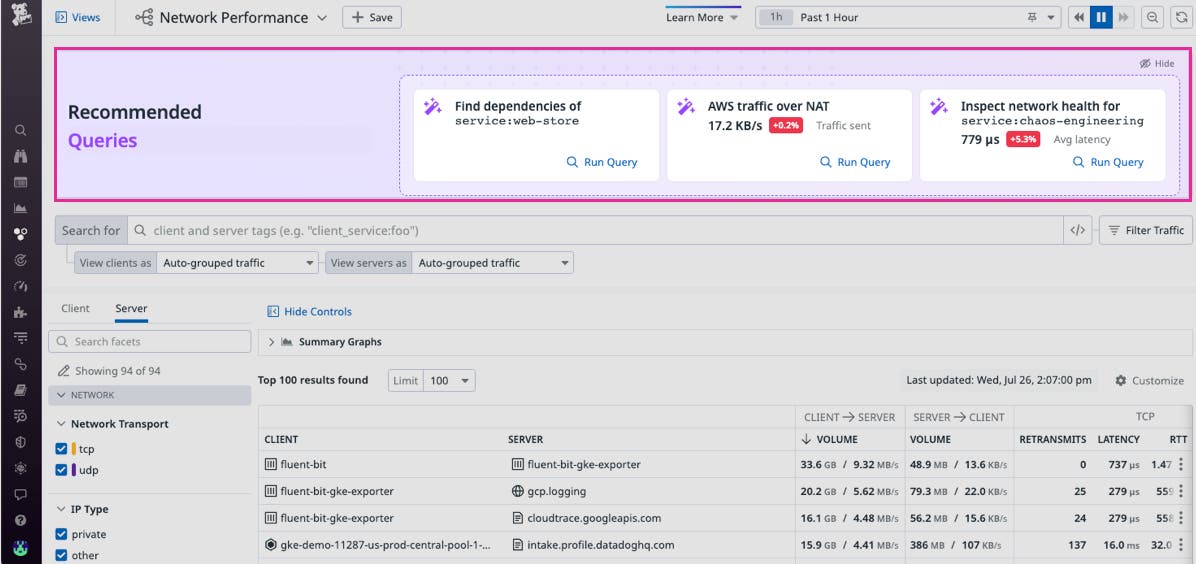Screen dimensions: 1196x564
Task: Click the Filter Traffic button
Action: click(1145, 230)
